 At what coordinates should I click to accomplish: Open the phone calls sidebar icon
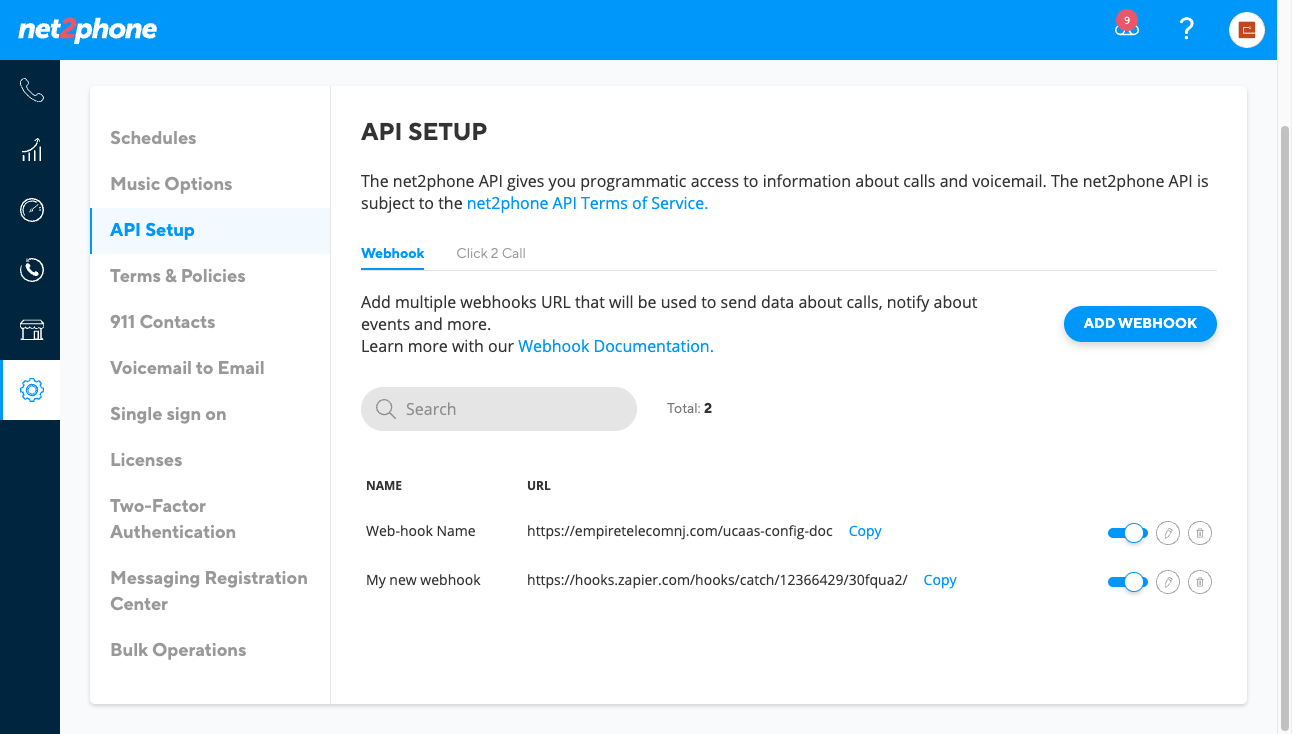31,91
